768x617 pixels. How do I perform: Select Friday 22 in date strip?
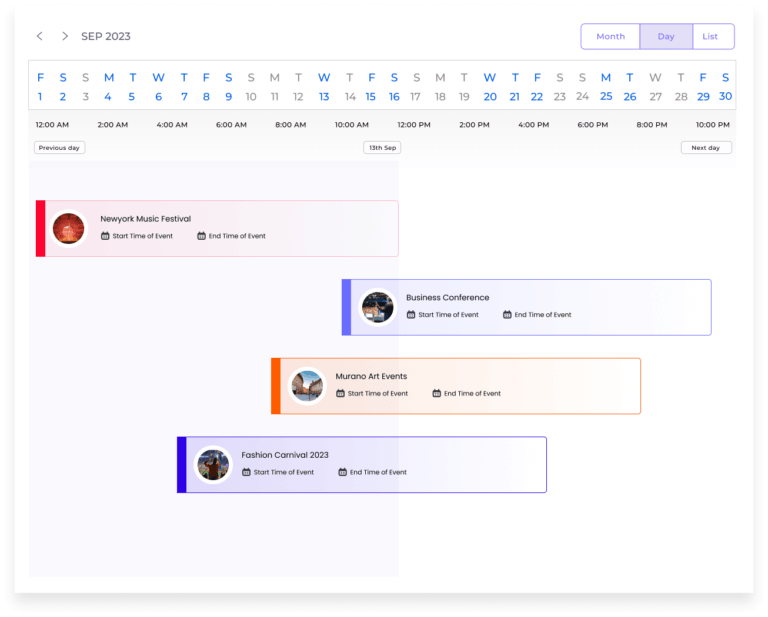tap(537, 87)
